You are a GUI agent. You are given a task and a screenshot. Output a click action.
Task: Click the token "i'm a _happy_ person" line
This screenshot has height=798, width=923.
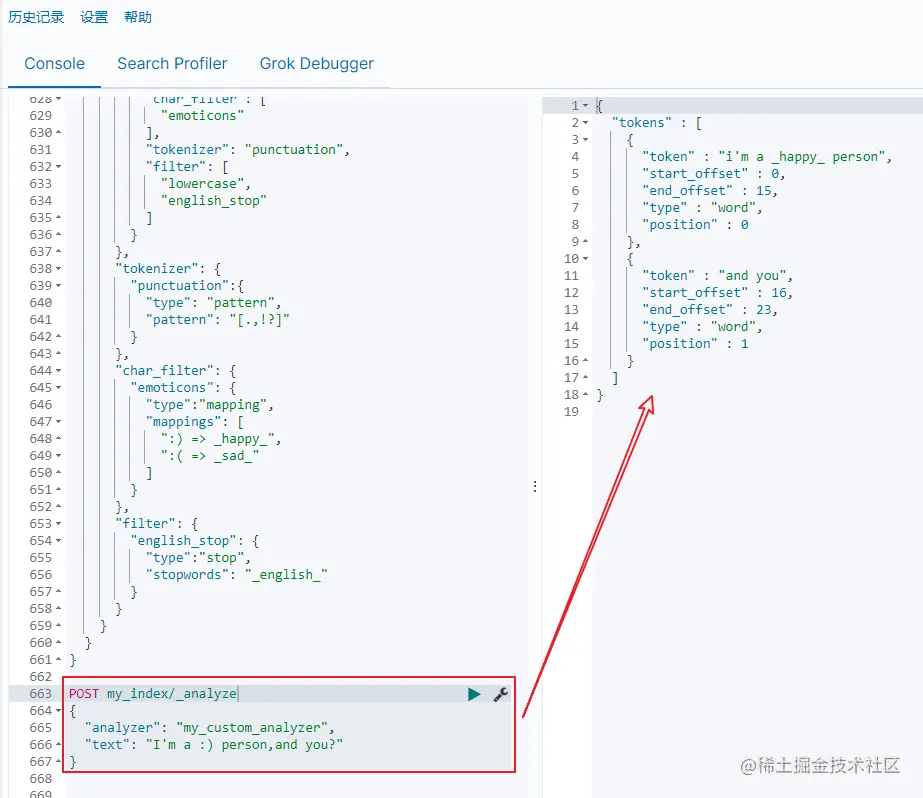point(767,157)
